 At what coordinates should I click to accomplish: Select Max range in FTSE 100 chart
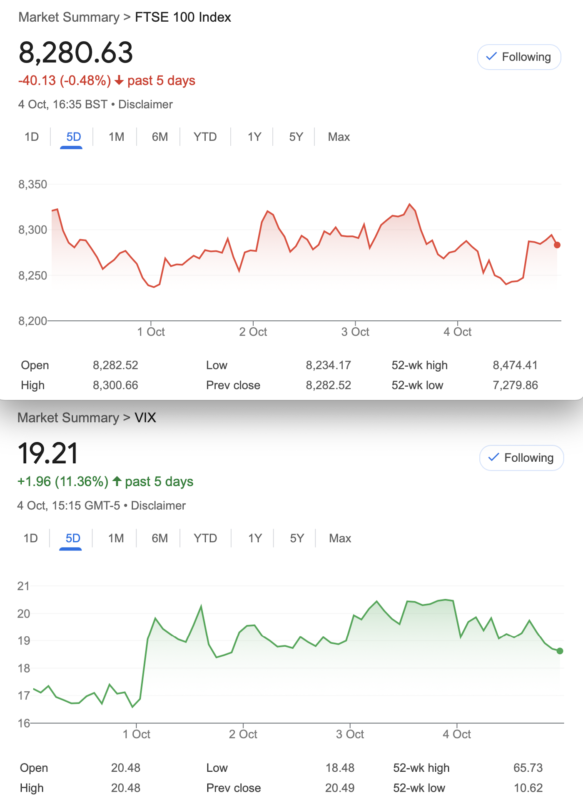339,137
